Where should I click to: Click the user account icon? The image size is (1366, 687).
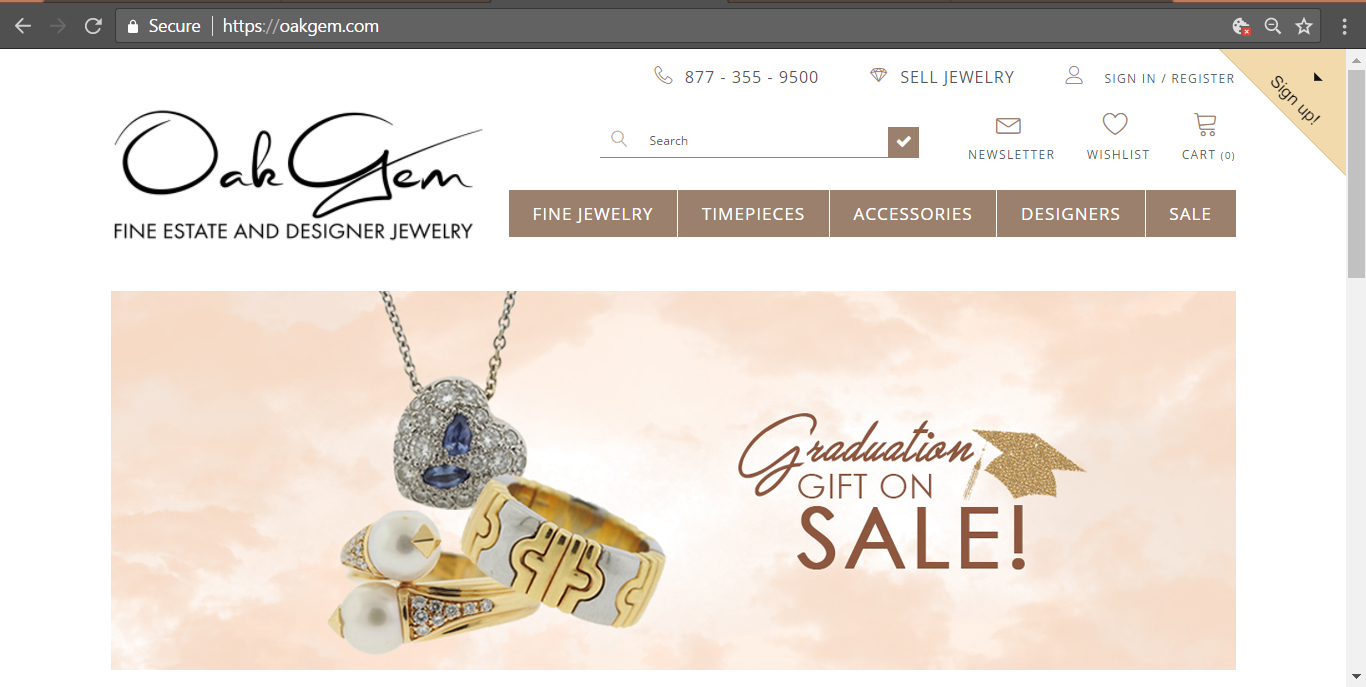coord(1074,75)
